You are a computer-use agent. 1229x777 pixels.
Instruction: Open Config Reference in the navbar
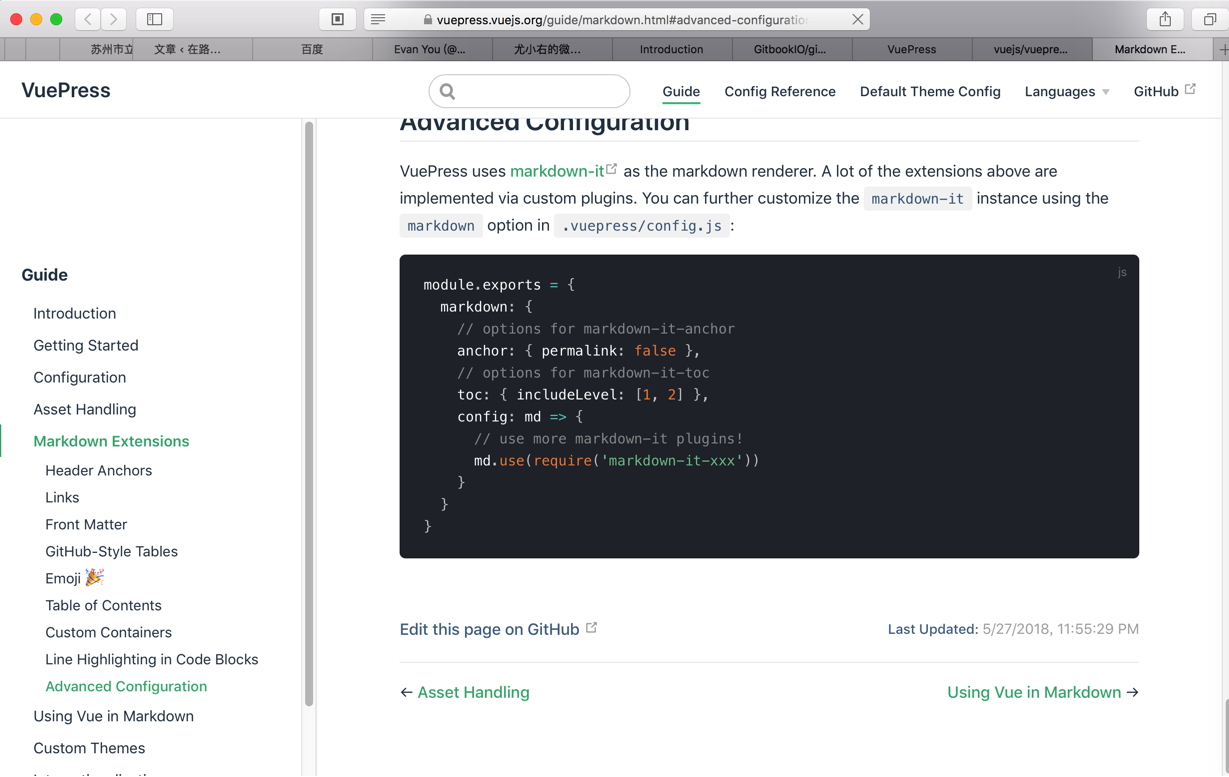click(780, 91)
